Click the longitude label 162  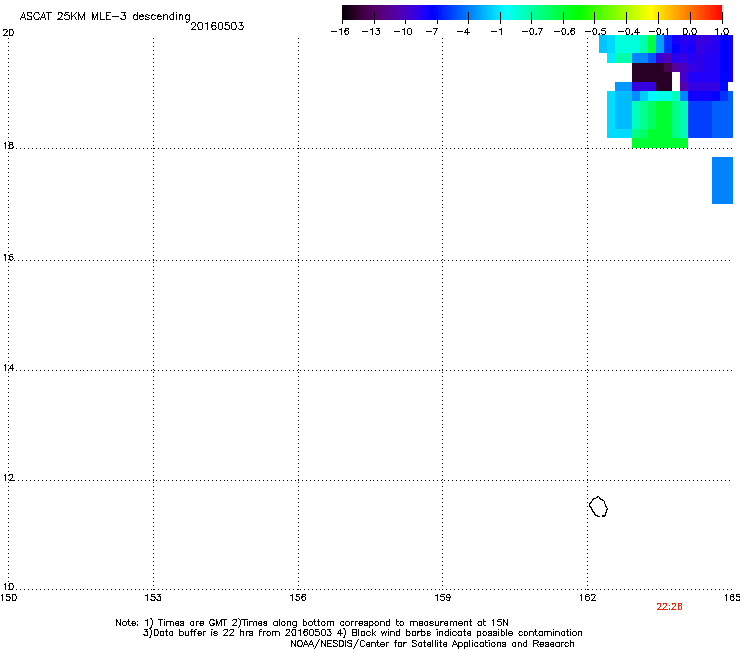point(587,598)
